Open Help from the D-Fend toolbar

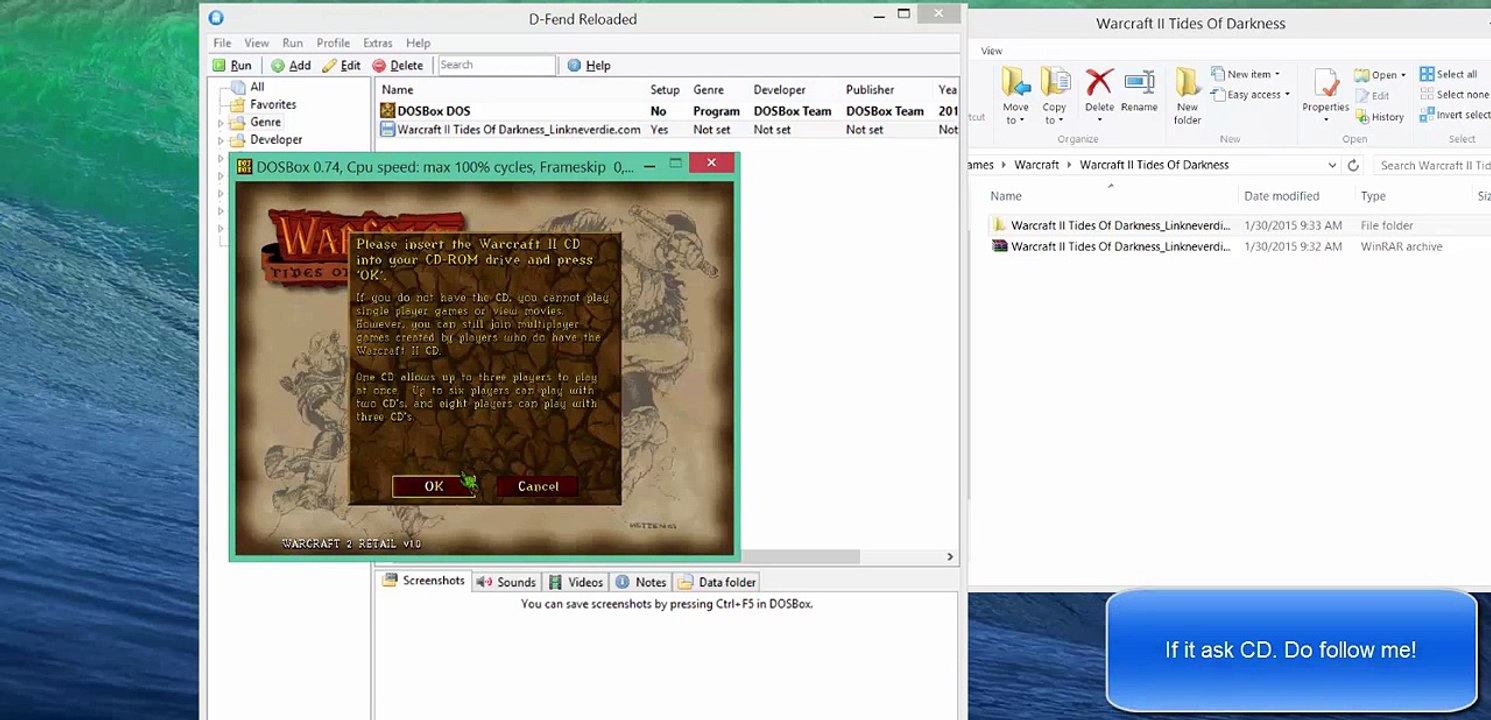click(588, 66)
